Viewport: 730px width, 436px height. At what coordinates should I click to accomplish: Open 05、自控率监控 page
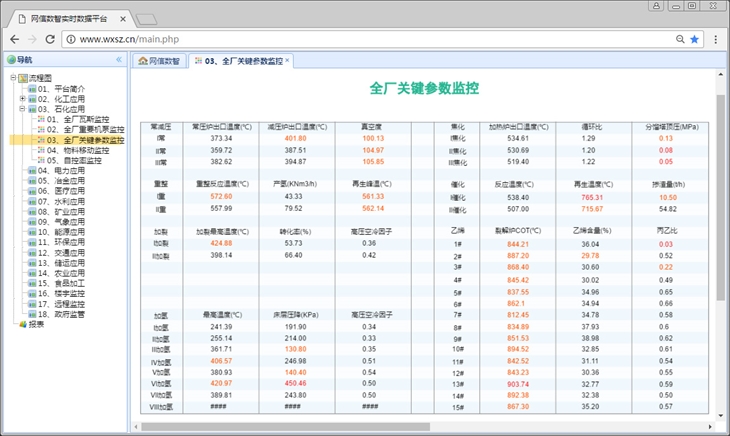tap(74, 160)
